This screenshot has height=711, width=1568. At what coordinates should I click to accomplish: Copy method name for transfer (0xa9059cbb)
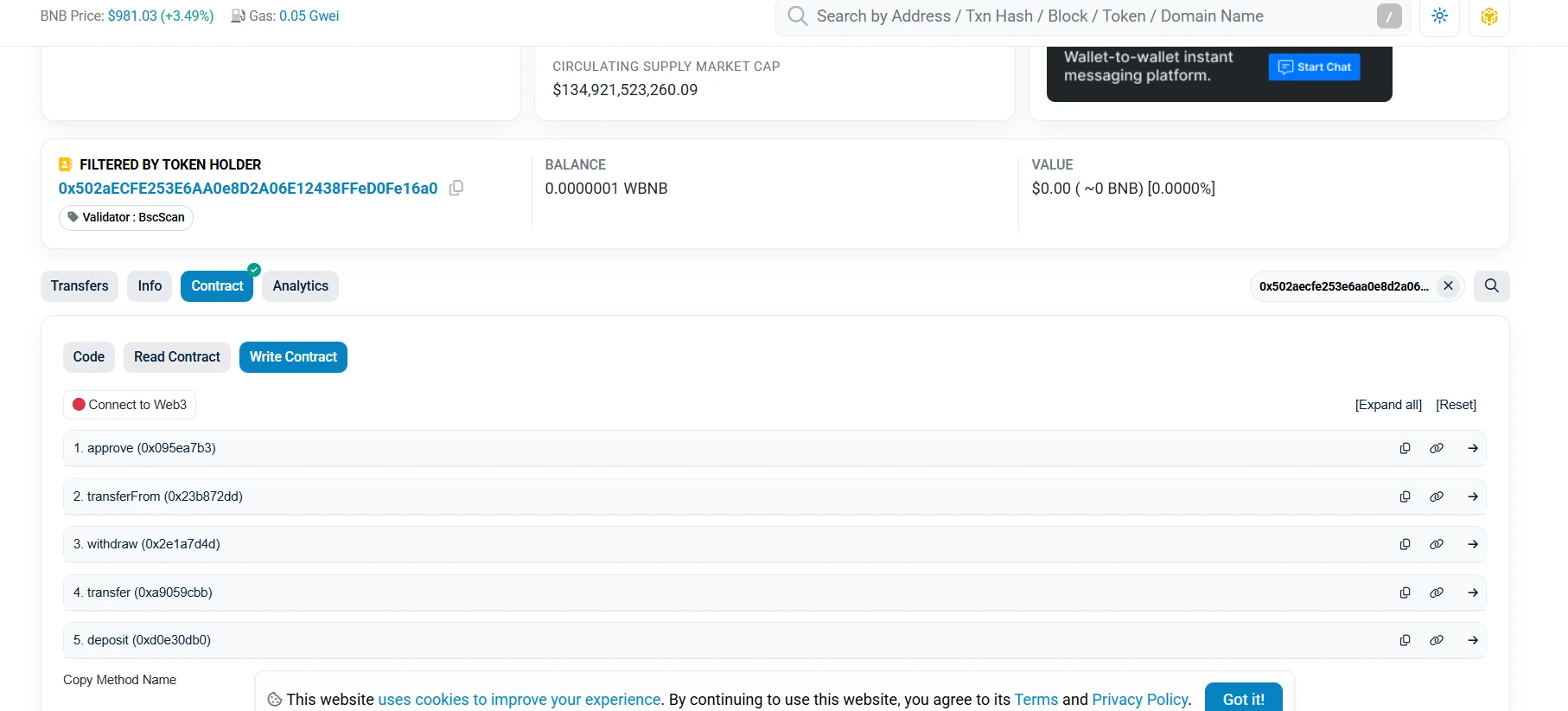[1405, 592]
